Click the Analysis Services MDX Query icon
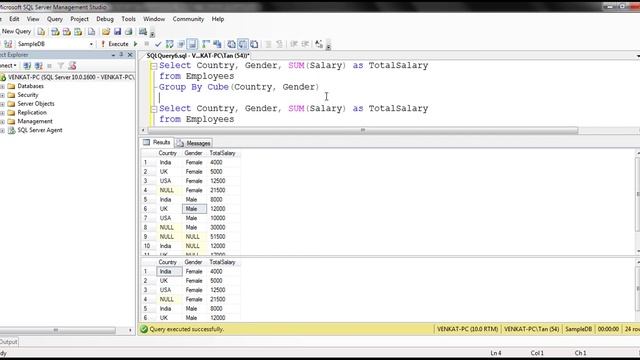The width and height of the screenshot is (640, 360). pyautogui.click(x=55, y=32)
